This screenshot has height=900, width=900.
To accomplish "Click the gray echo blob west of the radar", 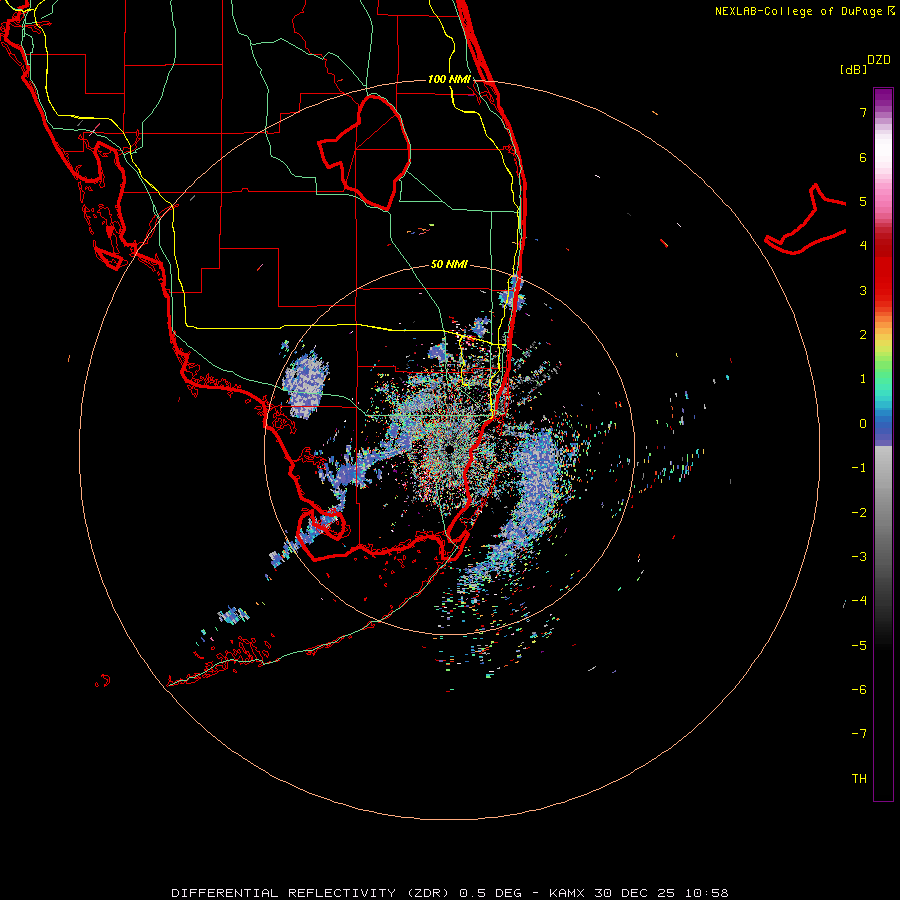I will [x=307, y=385].
